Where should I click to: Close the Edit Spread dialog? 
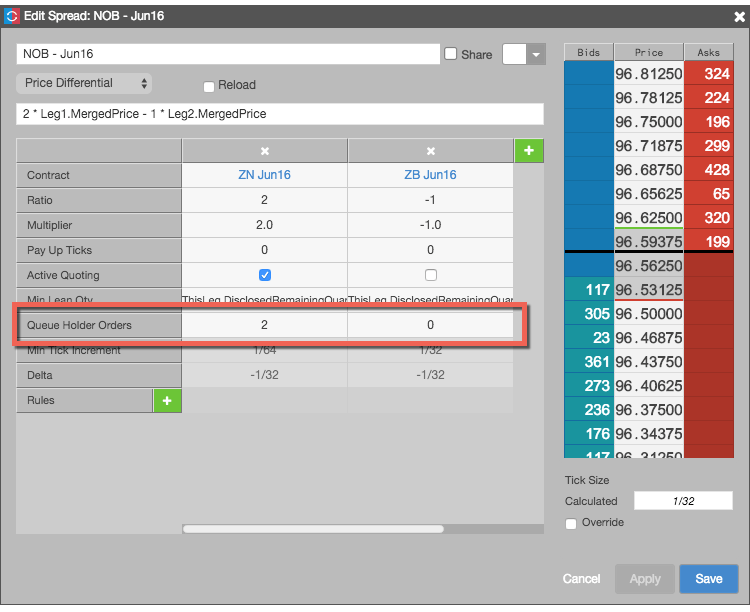[x=739, y=17]
